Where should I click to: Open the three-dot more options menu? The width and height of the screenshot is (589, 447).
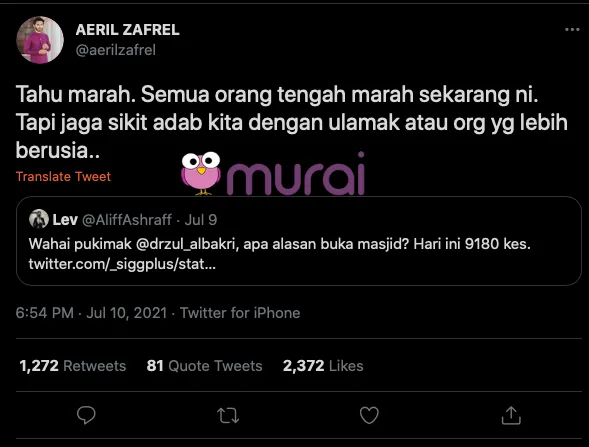pyautogui.click(x=572, y=30)
